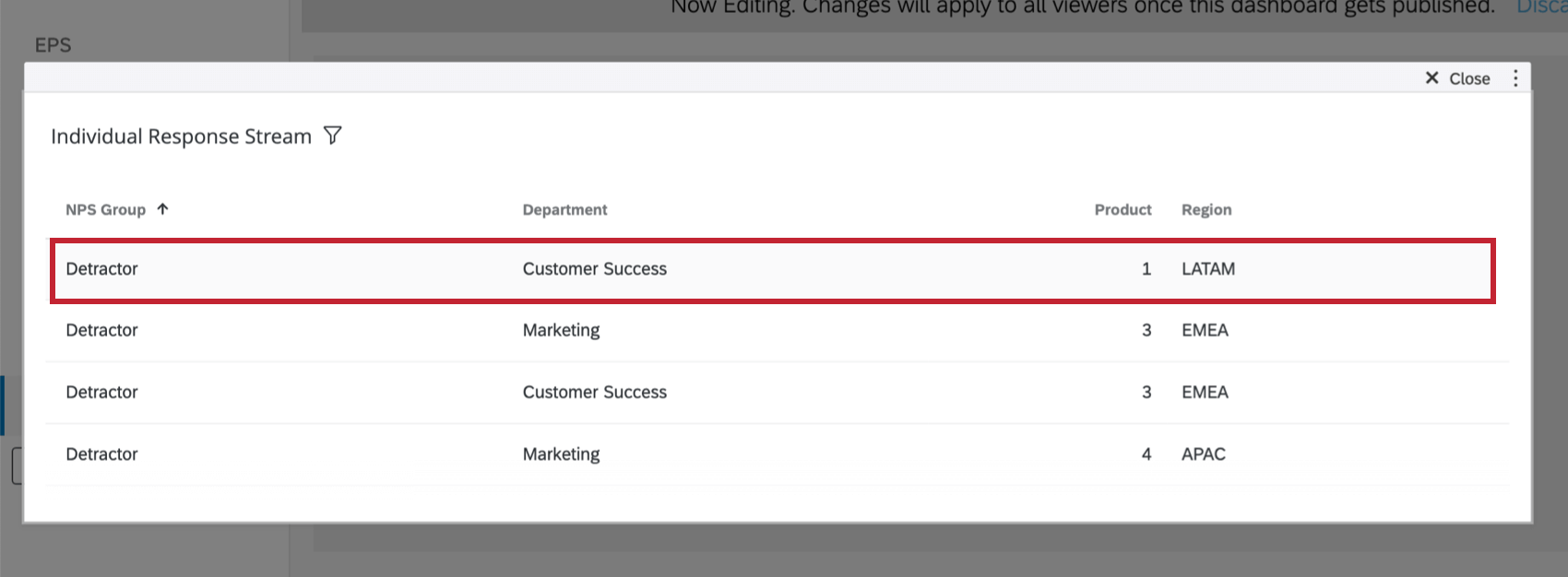Select the EPS item in sidebar
This screenshot has height=577, width=1568.
coord(53,45)
